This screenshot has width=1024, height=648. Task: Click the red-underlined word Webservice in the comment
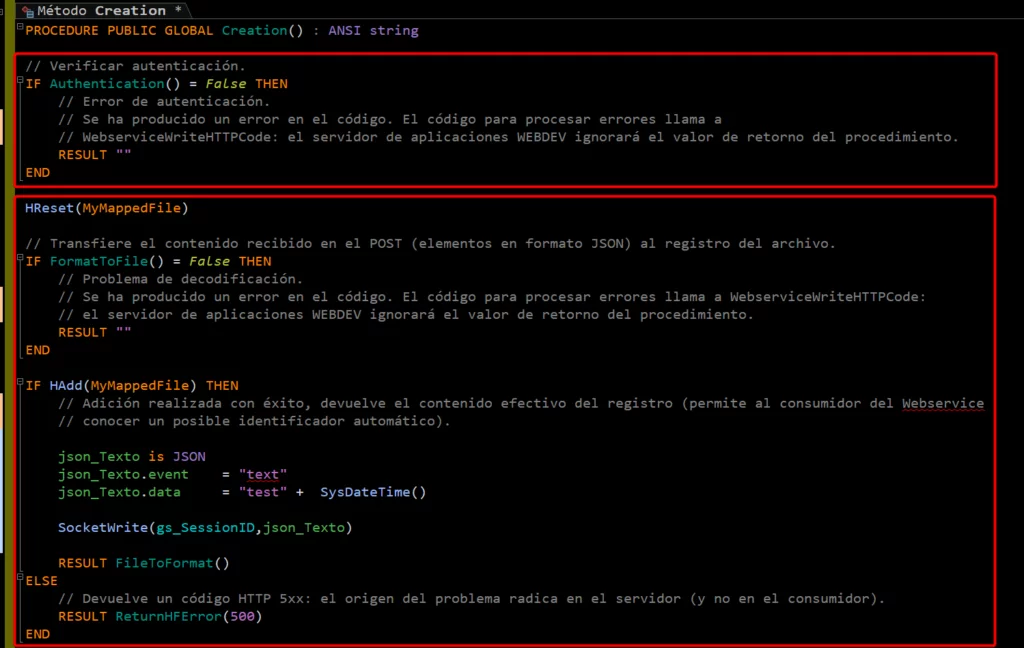click(x=942, y=403)
